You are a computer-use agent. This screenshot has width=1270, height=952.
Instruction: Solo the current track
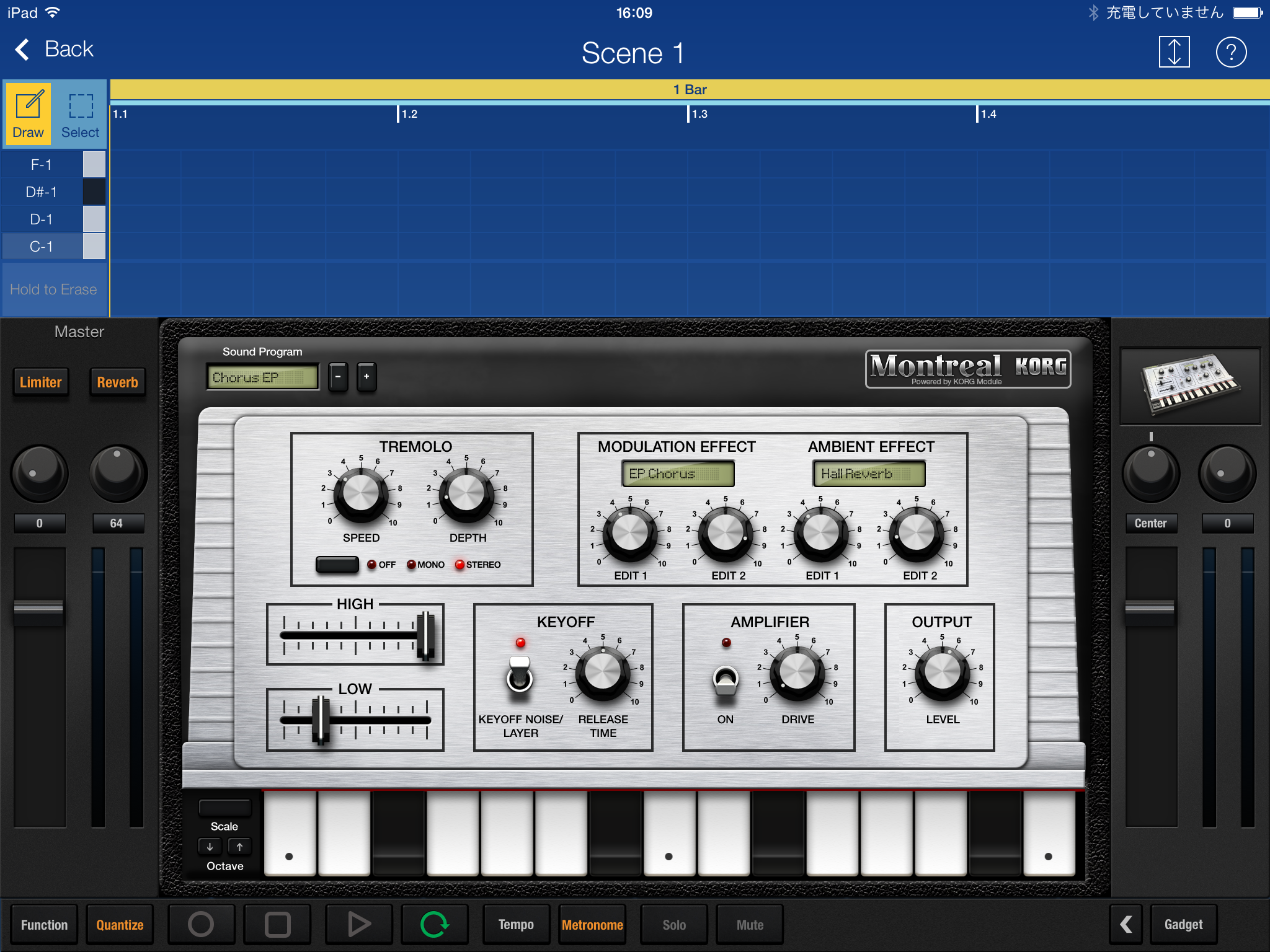[674, 924]
